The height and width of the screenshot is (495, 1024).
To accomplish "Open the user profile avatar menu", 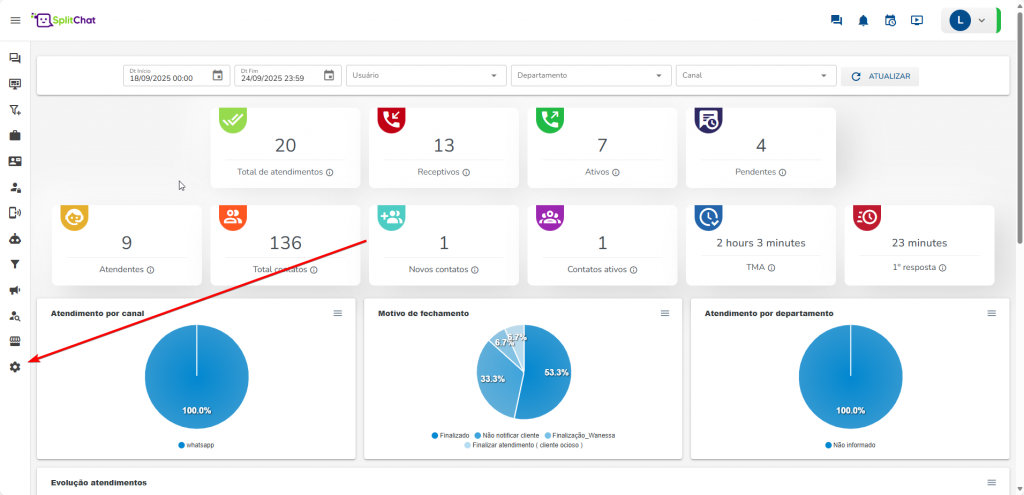I will (x=967, y=20).
